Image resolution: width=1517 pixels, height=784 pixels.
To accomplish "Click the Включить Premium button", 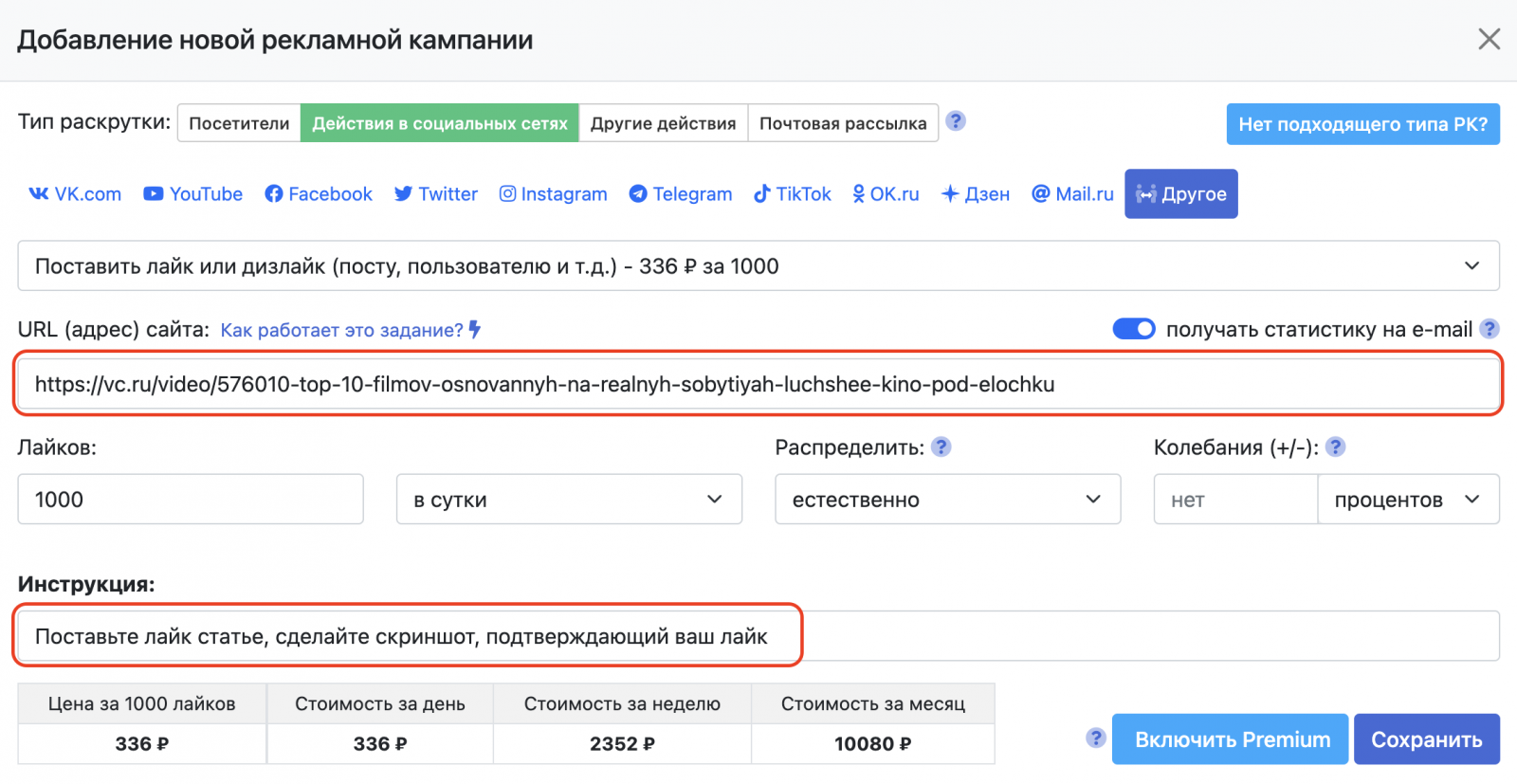I will coord(1232,739).
